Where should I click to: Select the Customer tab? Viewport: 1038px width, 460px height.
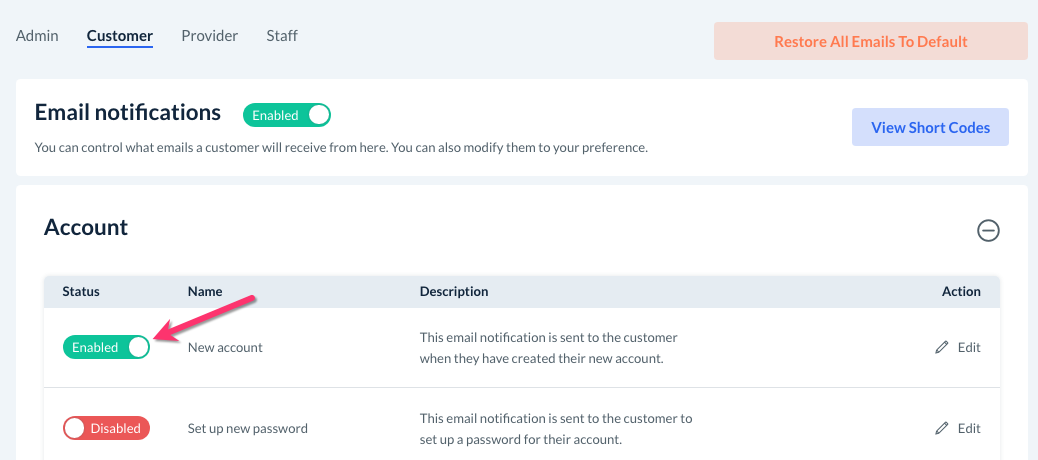tap(120, 36)
